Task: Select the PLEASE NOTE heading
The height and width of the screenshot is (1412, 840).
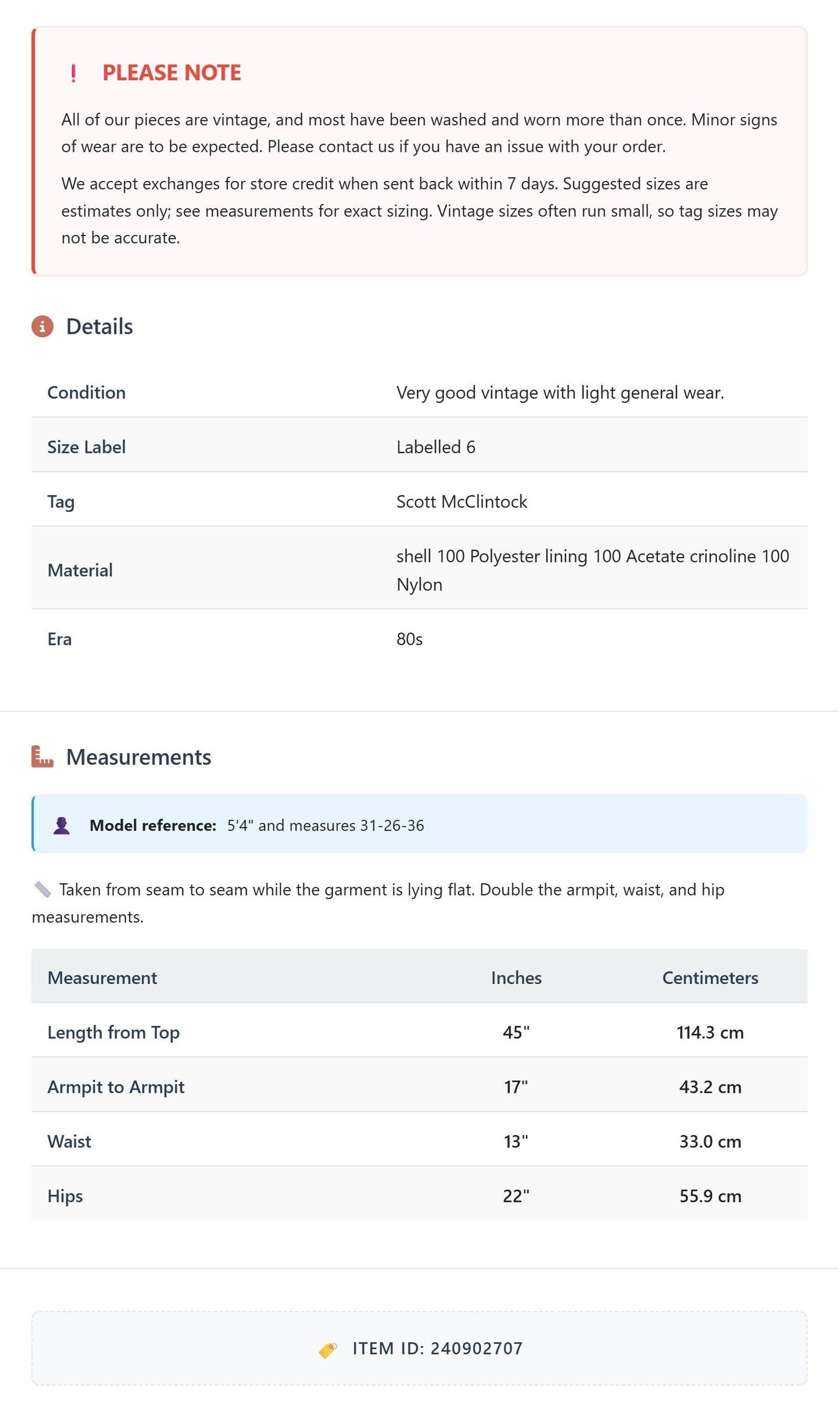Action: pos(171,73)
